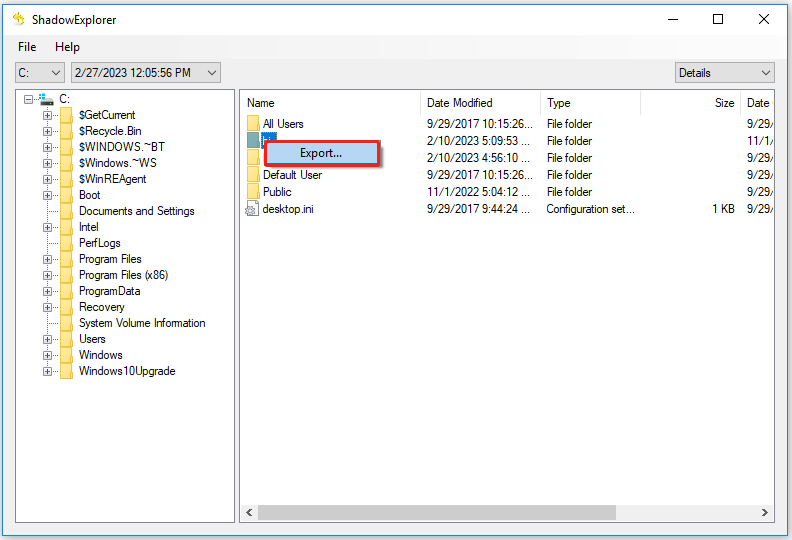792x540 pixels.
Task: Click the Default User folder icon
Action: coord(253,175)
